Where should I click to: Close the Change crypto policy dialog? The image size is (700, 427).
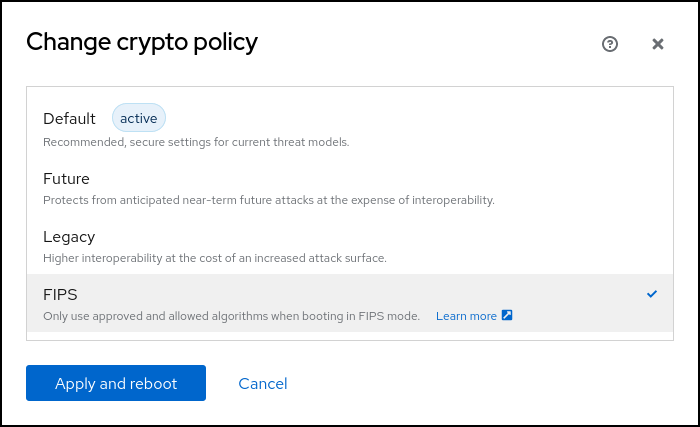click(x=658, y=44)
